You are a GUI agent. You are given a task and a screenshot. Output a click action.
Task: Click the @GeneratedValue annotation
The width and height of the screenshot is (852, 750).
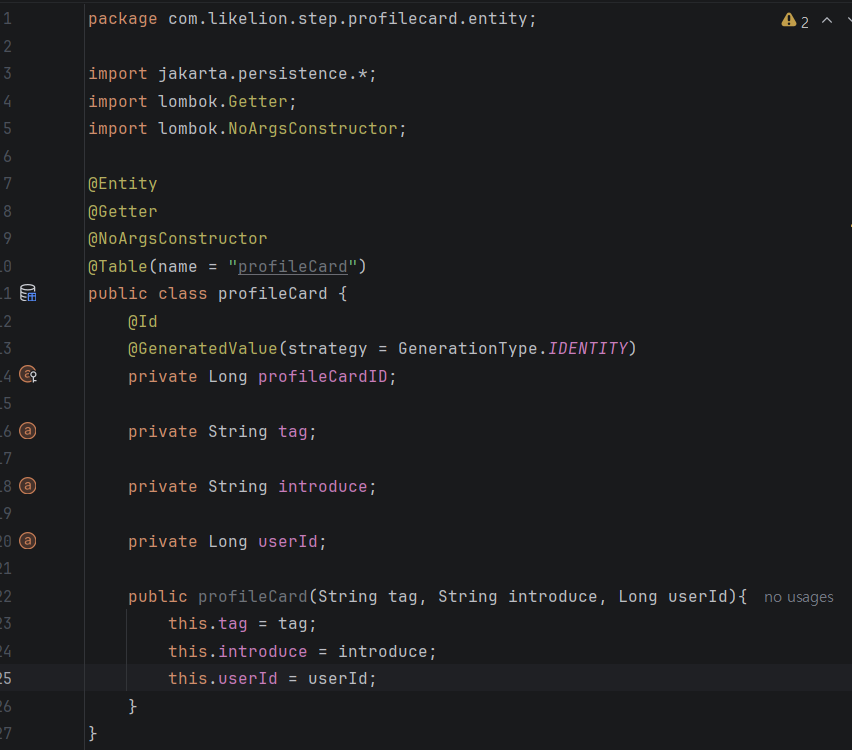[x=203, y=348]
